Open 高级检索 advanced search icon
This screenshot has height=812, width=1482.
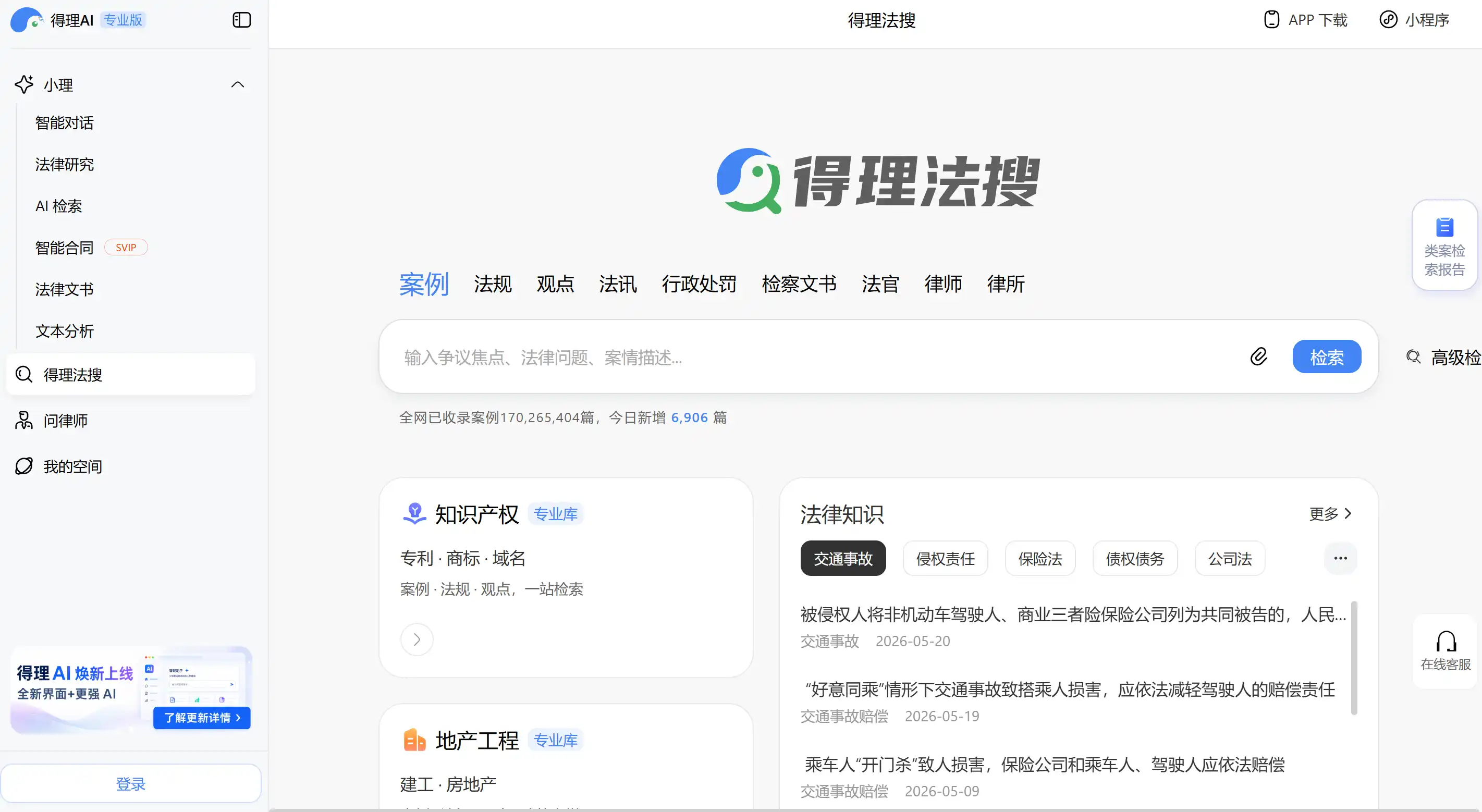[1413, 356]
